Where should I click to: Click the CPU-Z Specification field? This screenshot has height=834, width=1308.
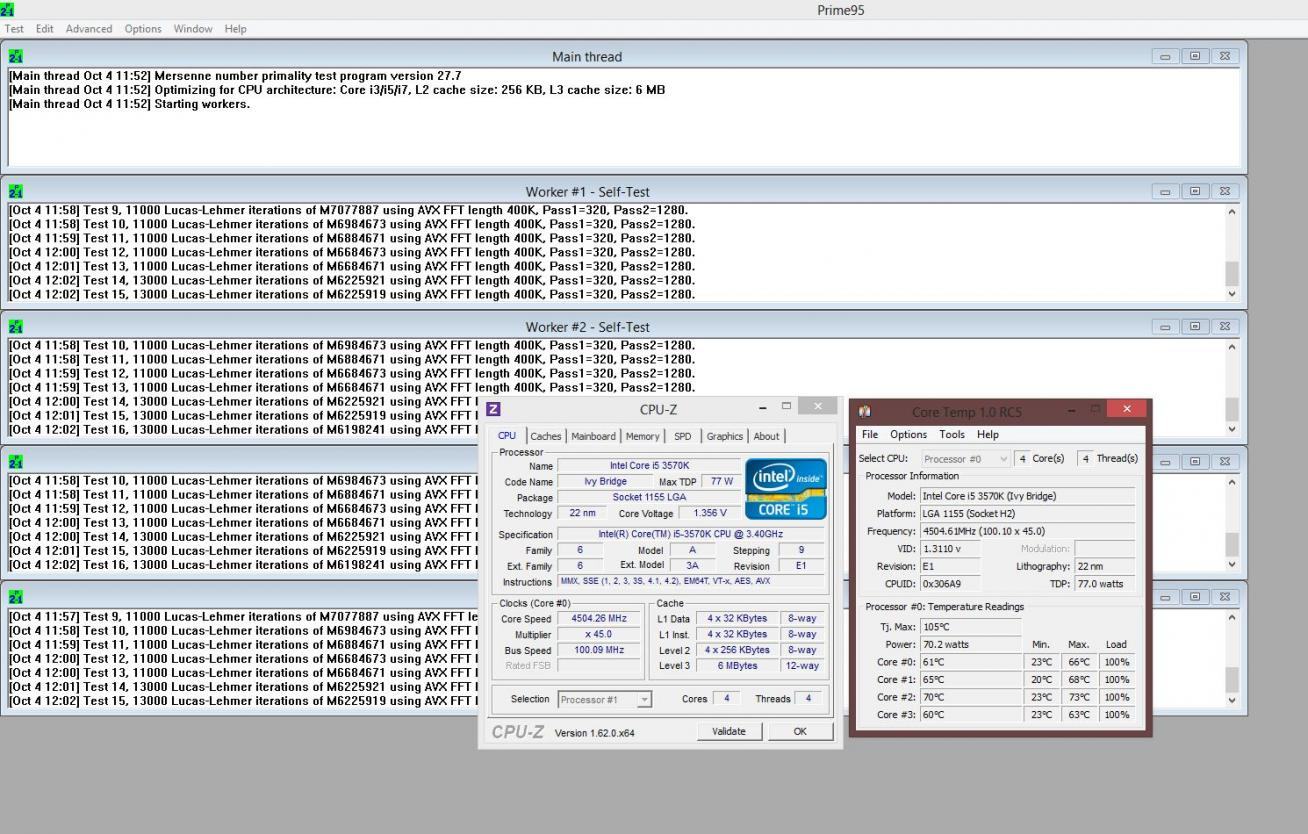pyautogui.click(x=691, y=534)
